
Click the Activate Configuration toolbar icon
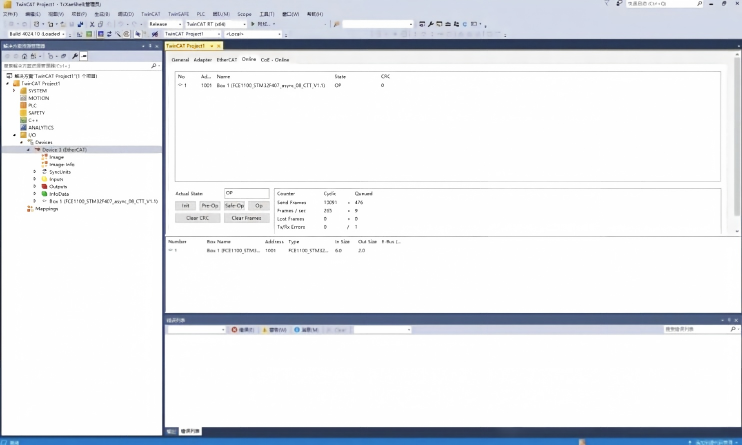[79, 34]
